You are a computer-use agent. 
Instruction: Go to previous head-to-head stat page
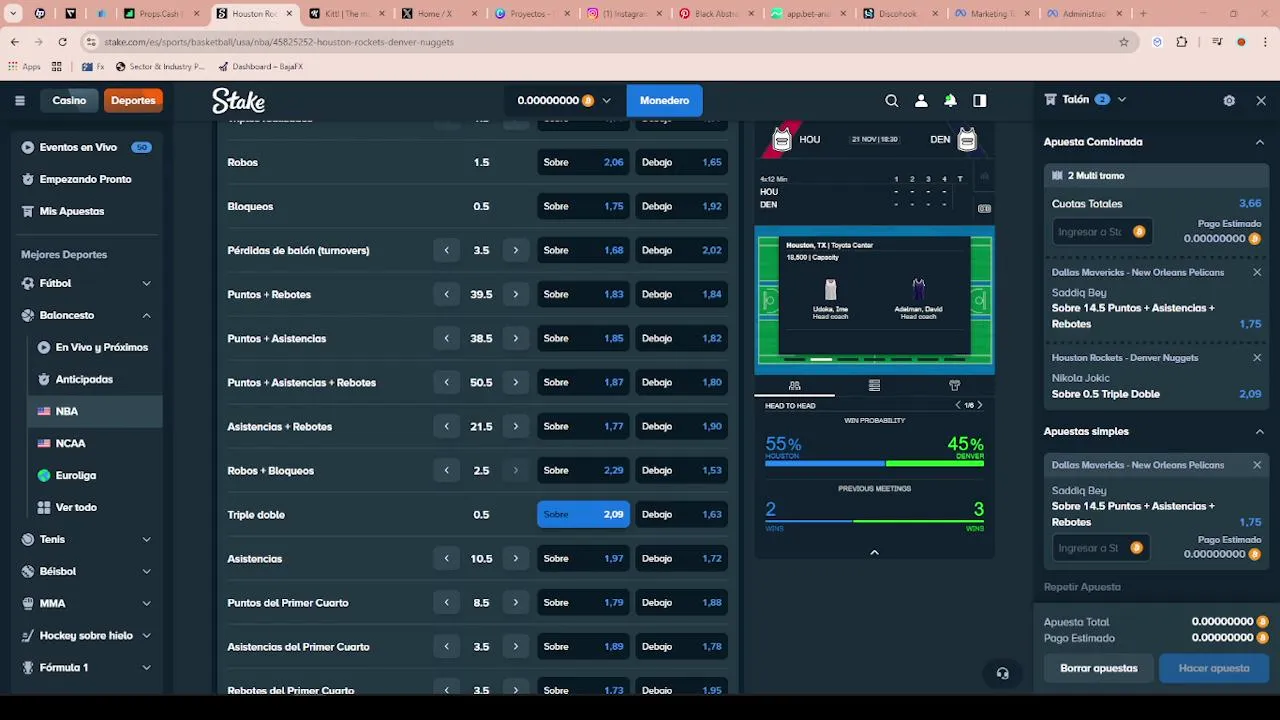(x=958, y=405)
